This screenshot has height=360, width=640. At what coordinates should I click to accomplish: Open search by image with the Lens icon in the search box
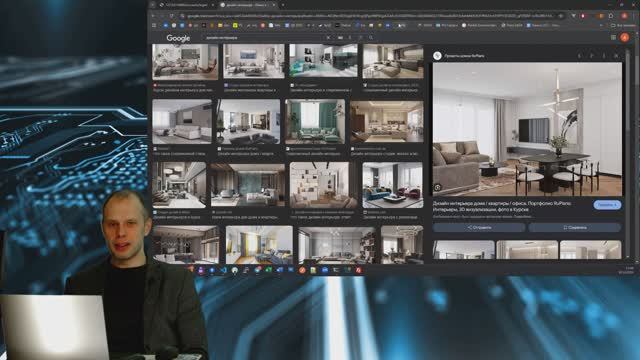point(360,38)
